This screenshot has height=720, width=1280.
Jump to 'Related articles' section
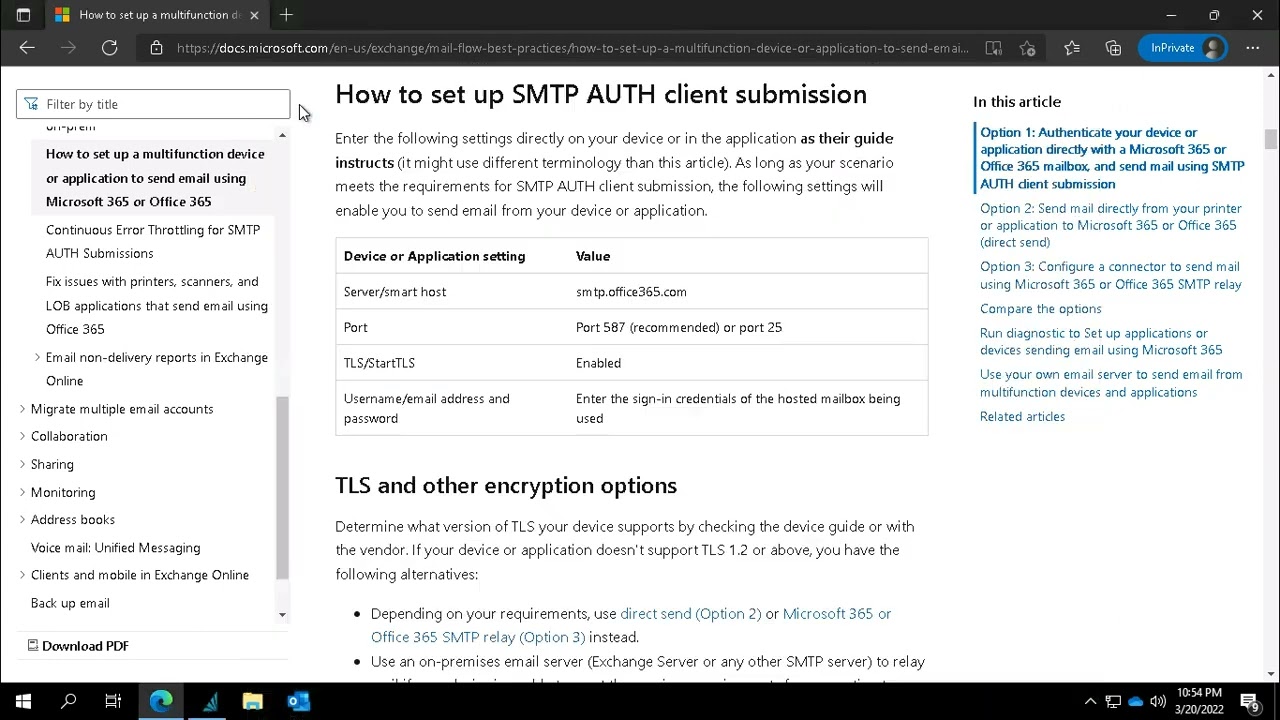[x=1022, y=417]
